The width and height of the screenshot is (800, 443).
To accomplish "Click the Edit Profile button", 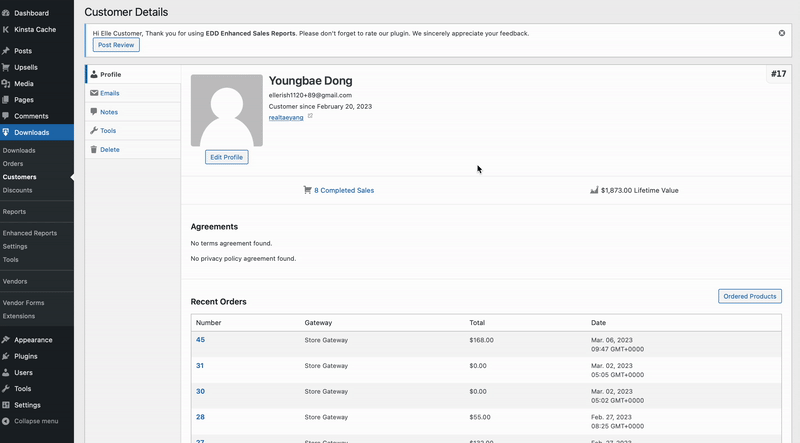I will pyautogui.click(x=227, y=157).
